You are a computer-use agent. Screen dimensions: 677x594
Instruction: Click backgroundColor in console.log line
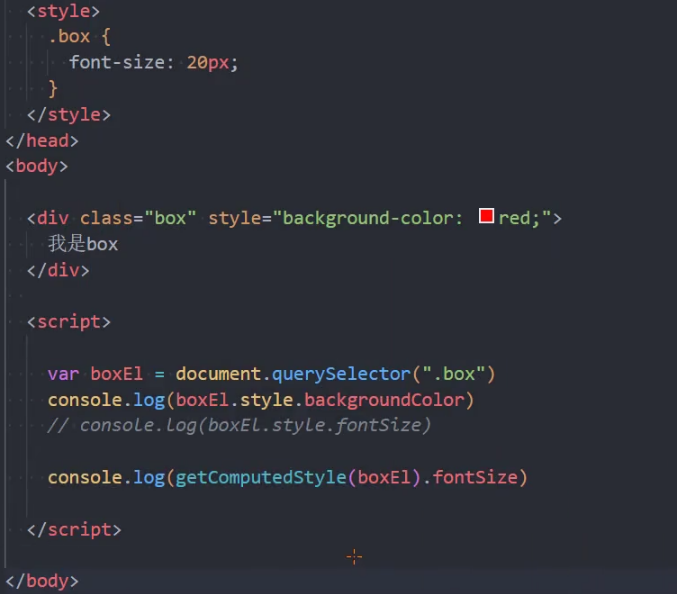384,400
